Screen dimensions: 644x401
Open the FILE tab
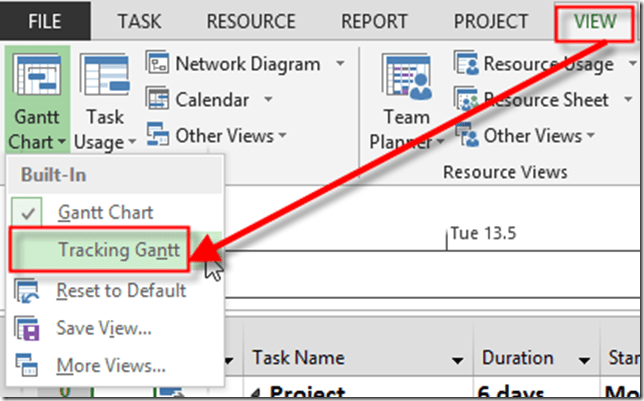[46, 21]
